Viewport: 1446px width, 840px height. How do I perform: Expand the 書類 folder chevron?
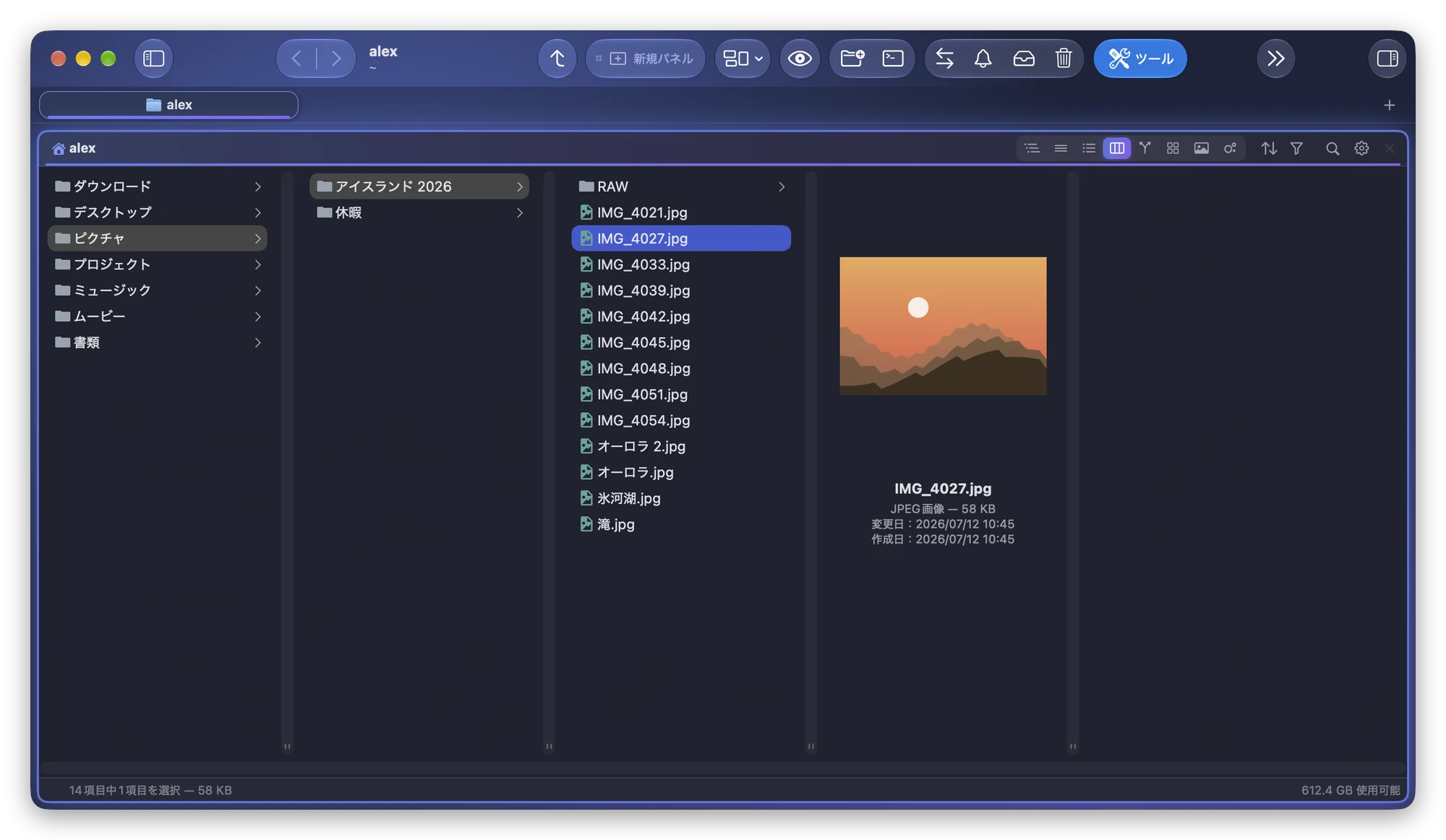point(257,343)
